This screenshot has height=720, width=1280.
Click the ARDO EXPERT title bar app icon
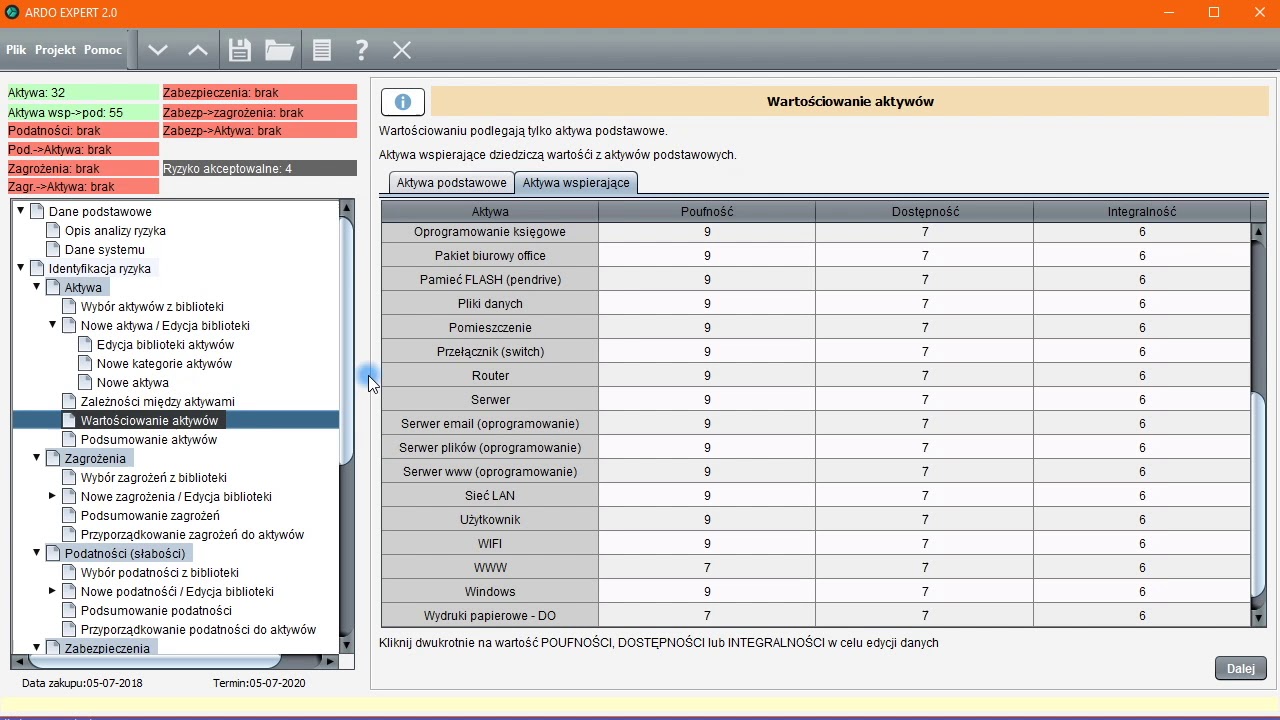pyautogui.click(x=12, y=12)
